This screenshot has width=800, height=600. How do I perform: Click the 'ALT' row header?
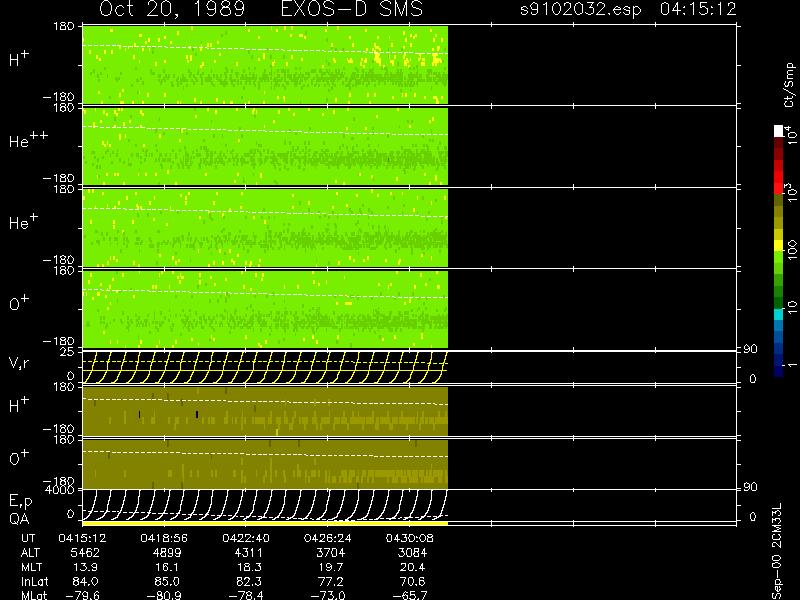(30, 553)
